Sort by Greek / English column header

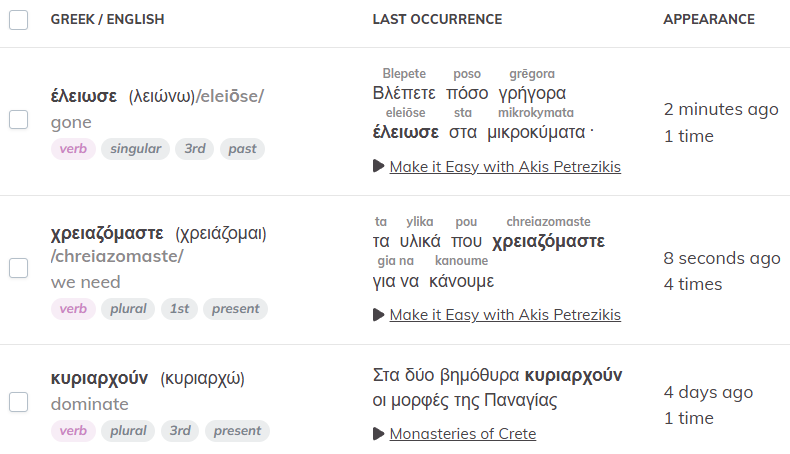[x=107, y=19]
